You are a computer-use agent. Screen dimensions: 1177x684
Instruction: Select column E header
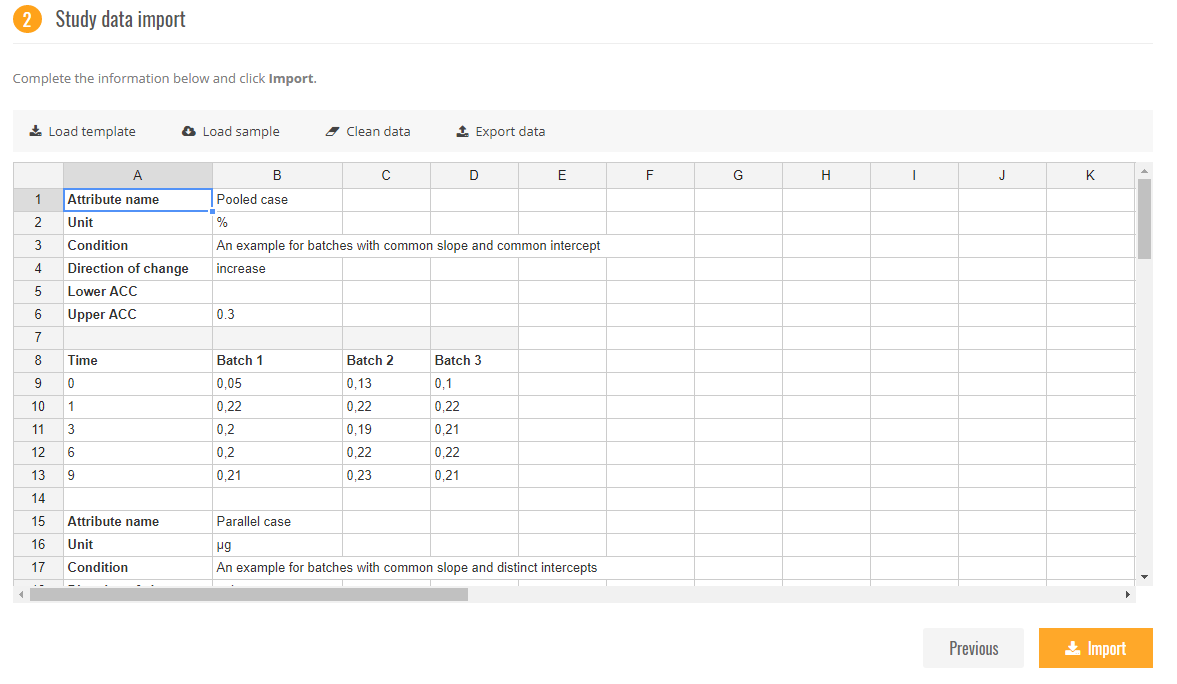coord(561,176)
